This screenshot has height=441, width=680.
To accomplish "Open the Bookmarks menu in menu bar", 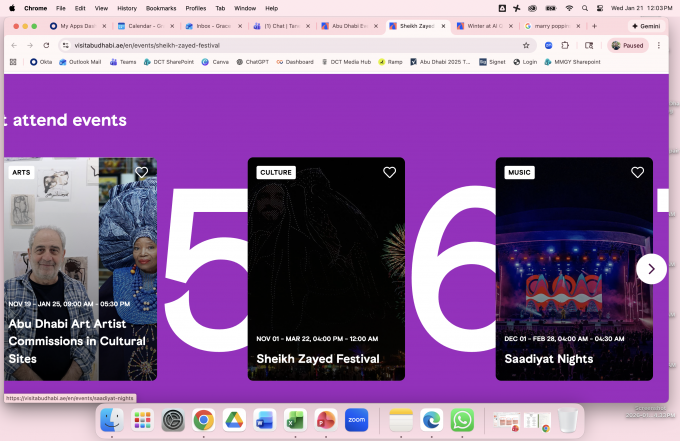I will click(160, 7).
